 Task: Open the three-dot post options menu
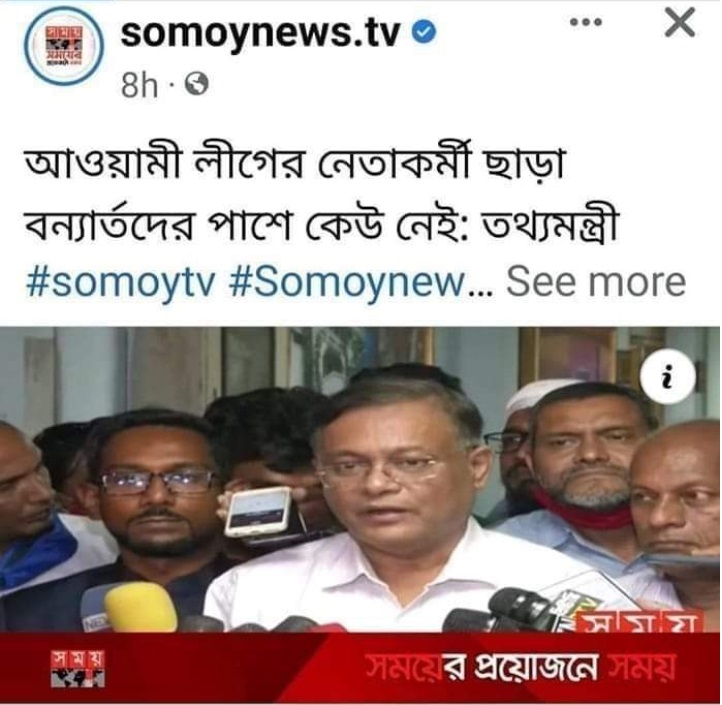point(585,22)
